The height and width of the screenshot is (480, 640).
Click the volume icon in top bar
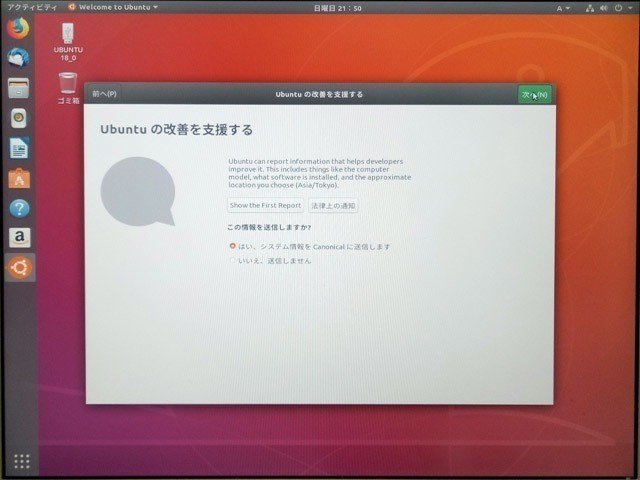(604, 8)
